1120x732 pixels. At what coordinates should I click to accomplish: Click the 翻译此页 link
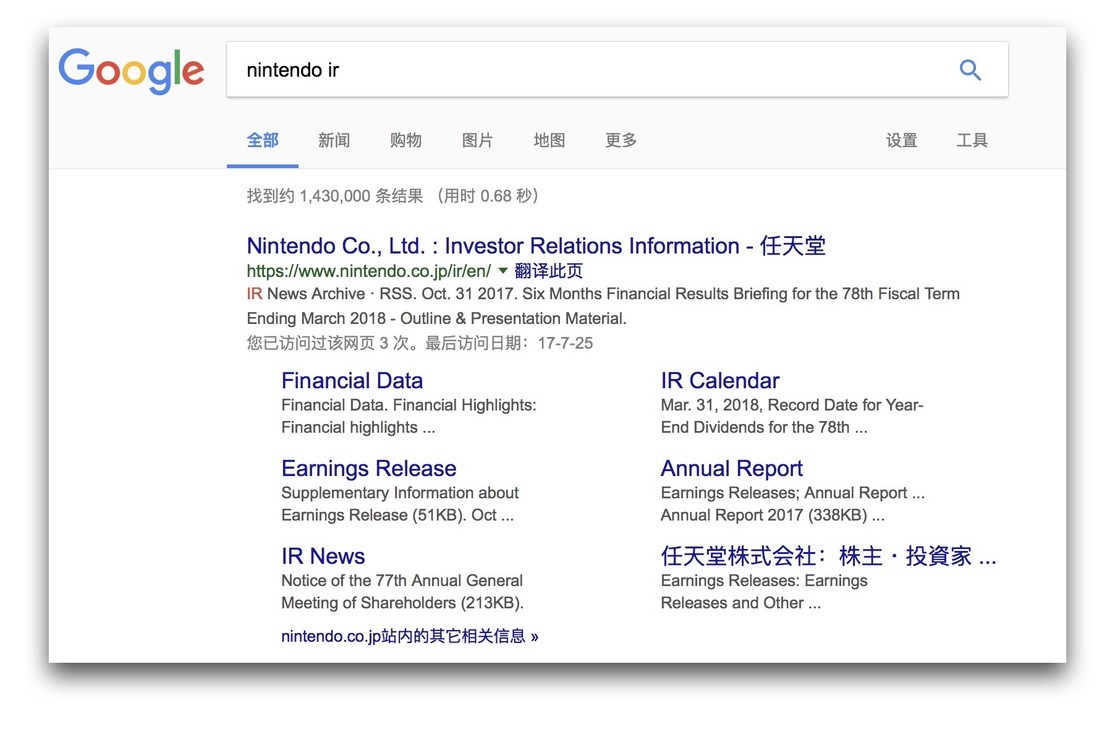pyautogui.click(x=549, y=271)
